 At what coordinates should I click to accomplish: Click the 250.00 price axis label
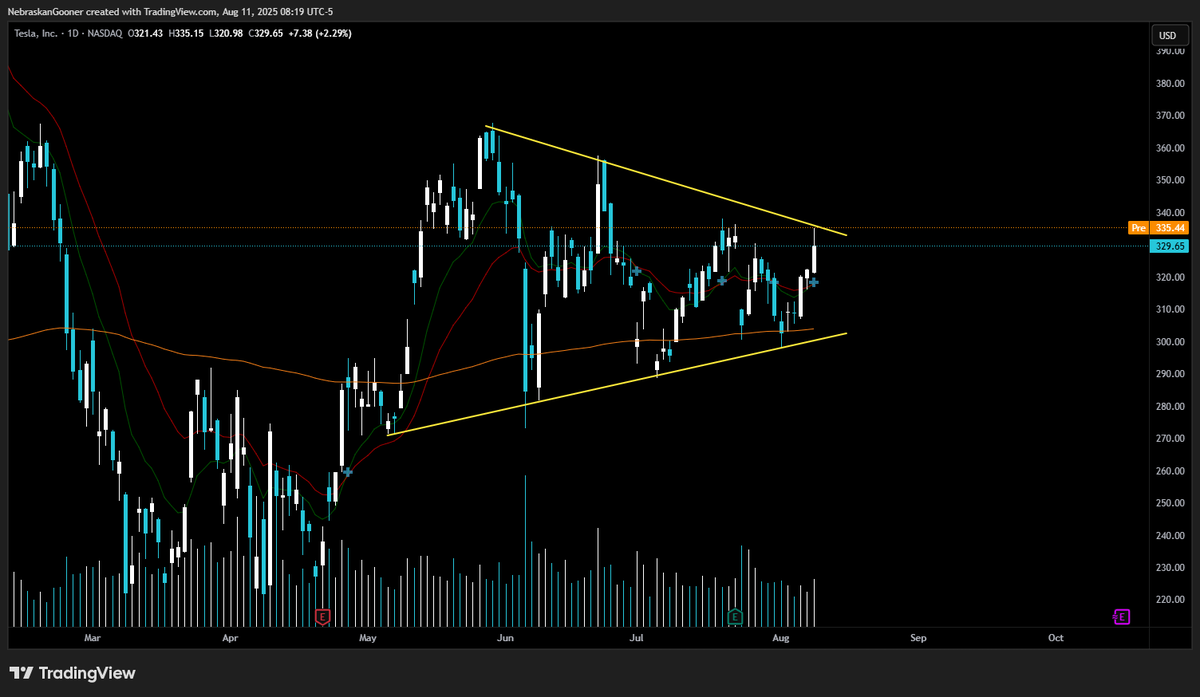[x=1169, y=503]
